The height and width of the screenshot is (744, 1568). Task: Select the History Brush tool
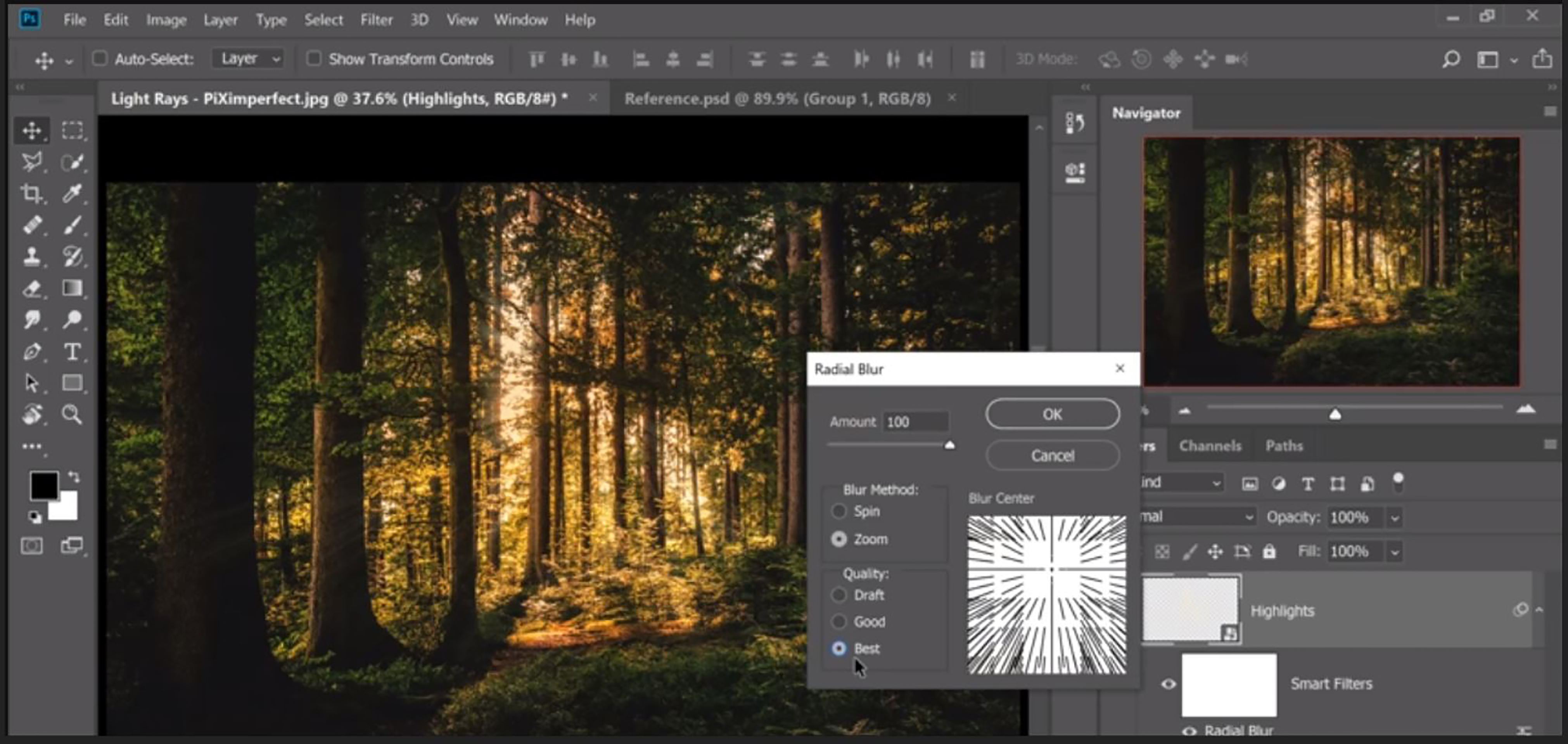pos(73,256)
